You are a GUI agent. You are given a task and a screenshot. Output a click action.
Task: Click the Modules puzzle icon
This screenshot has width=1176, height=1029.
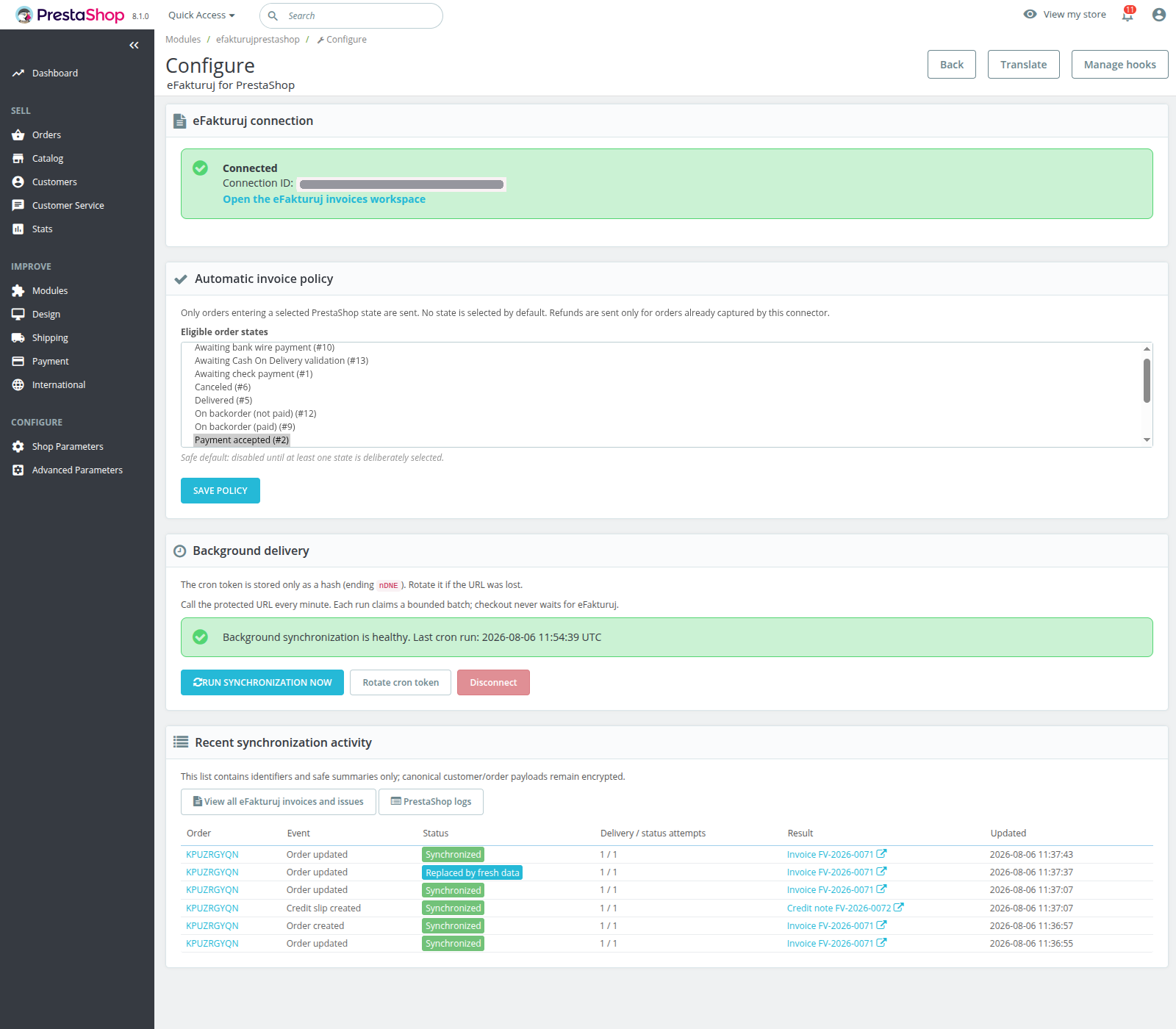click(18, 291)
